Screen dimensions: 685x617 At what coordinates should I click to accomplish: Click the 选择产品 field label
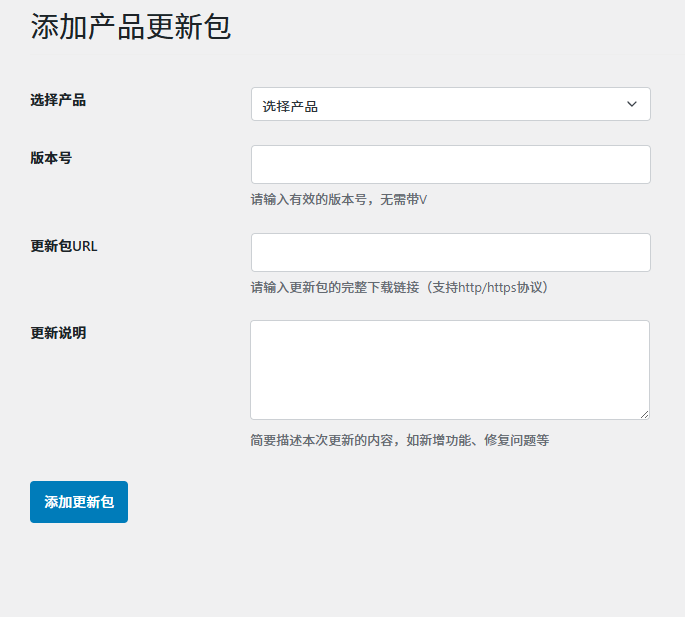[x=58, y=100]
